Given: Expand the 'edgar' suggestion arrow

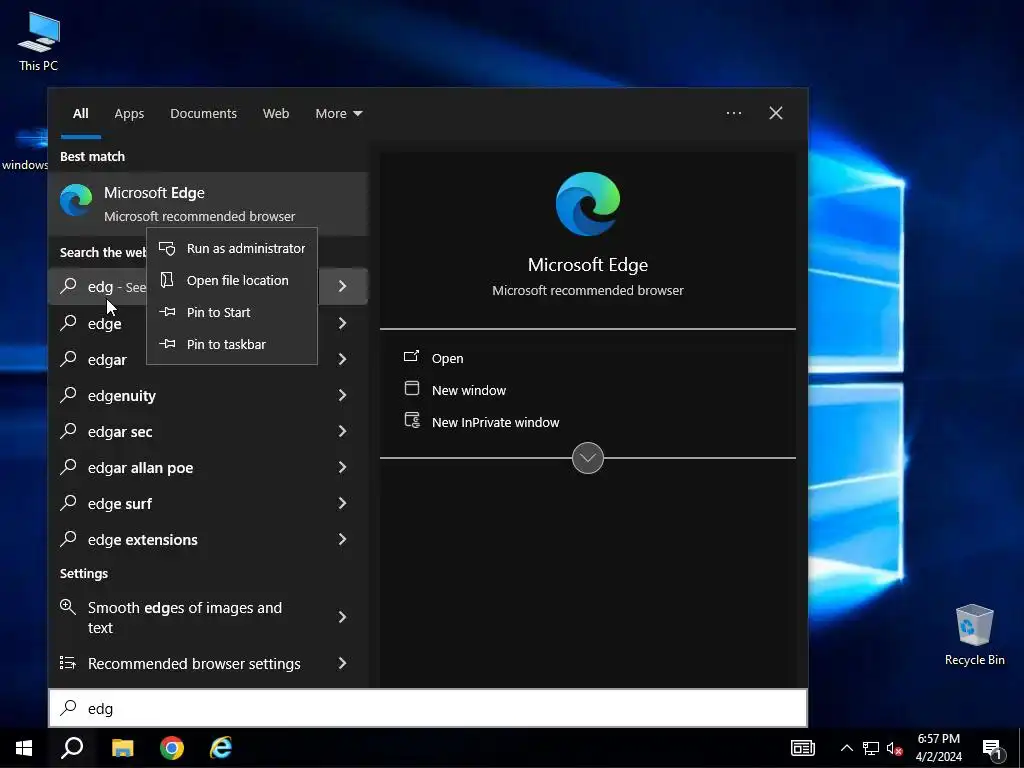Looking at the screenshot, I should (x=342, y=359).
